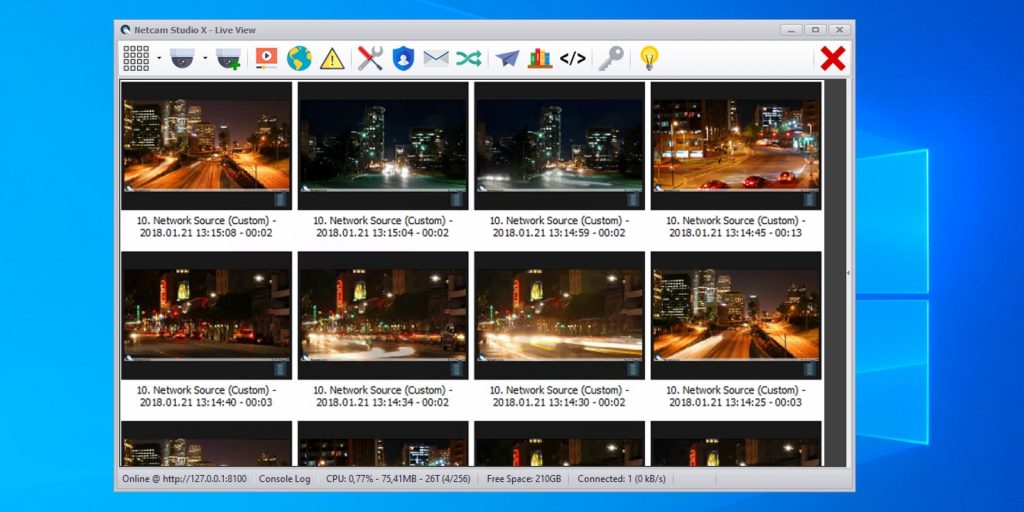Click trash icon on 13:14:34 recording
Image resolution: width=1024 pixels, height=512 pixels.
[456, 369]
